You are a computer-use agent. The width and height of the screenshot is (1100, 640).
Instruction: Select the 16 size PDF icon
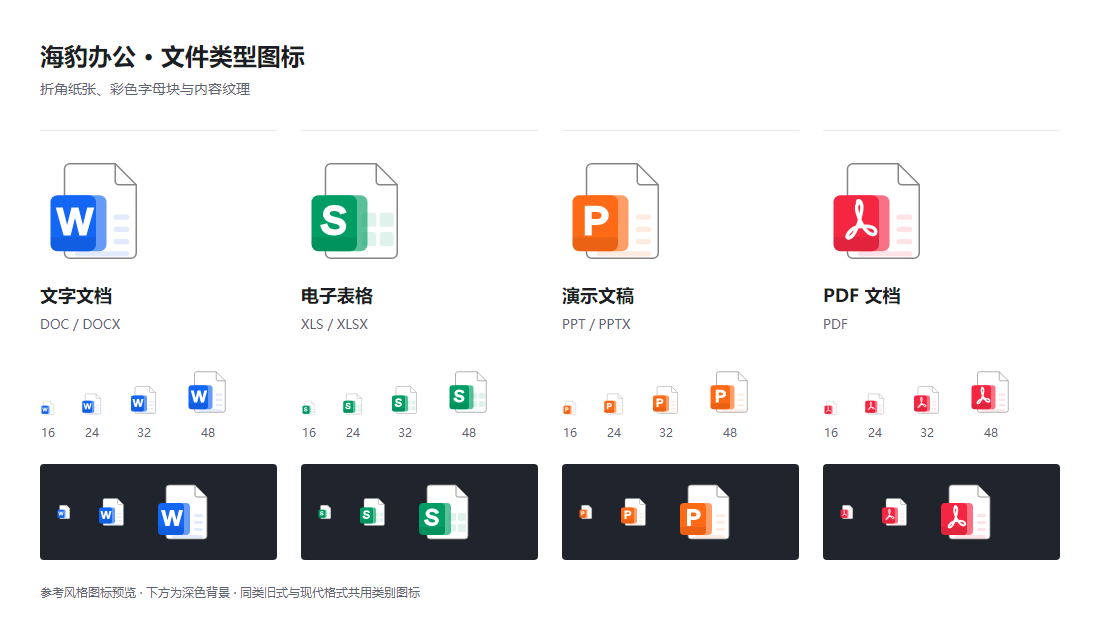click(x=830, y=408)
